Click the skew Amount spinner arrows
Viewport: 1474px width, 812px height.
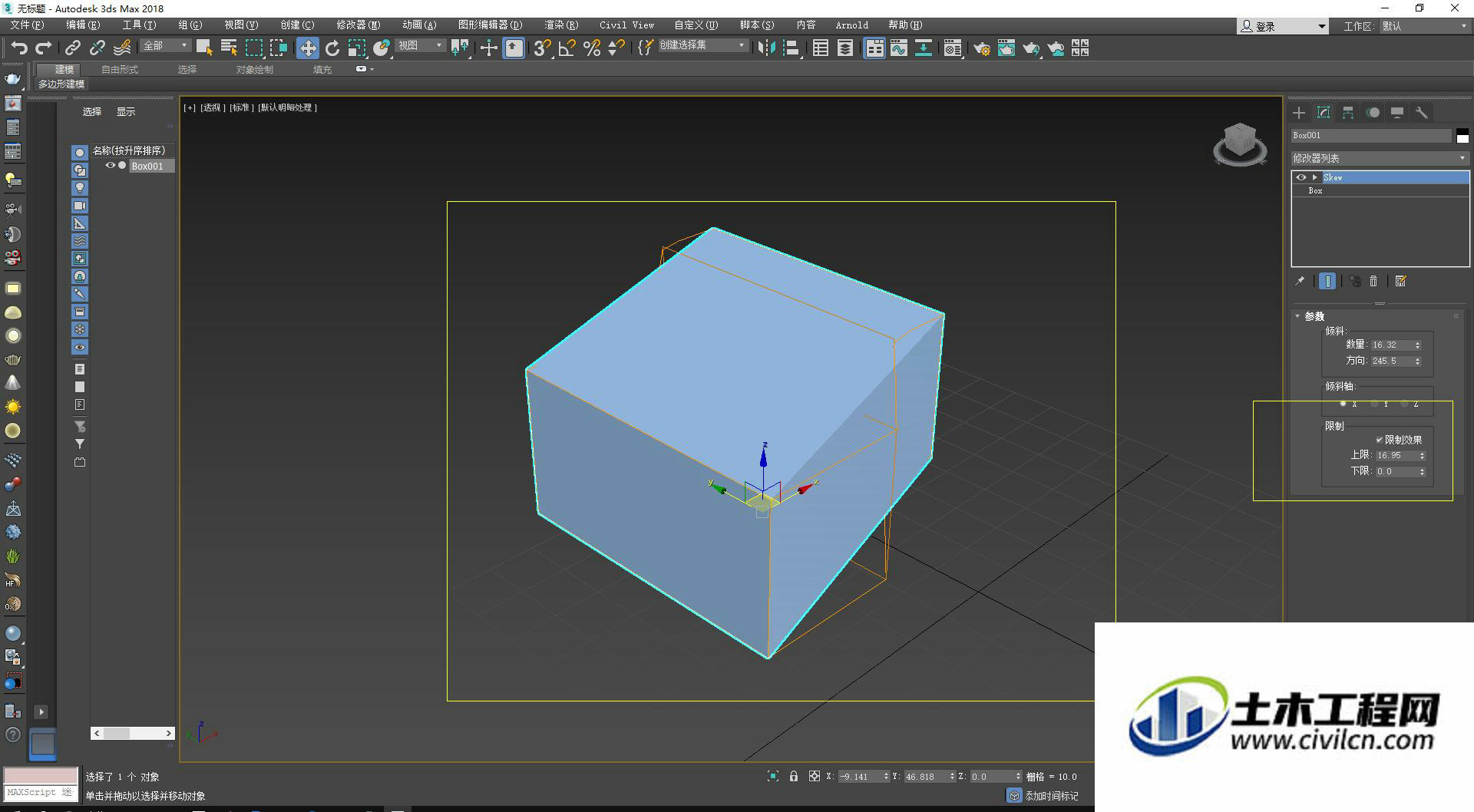tap(1417, 345)
